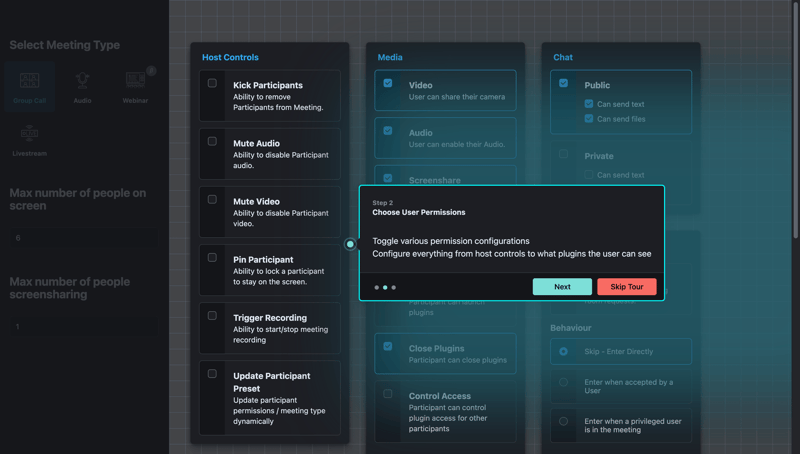Select the Audio meeting type icon
Screen dimensions: 800x454
(82, 87)
